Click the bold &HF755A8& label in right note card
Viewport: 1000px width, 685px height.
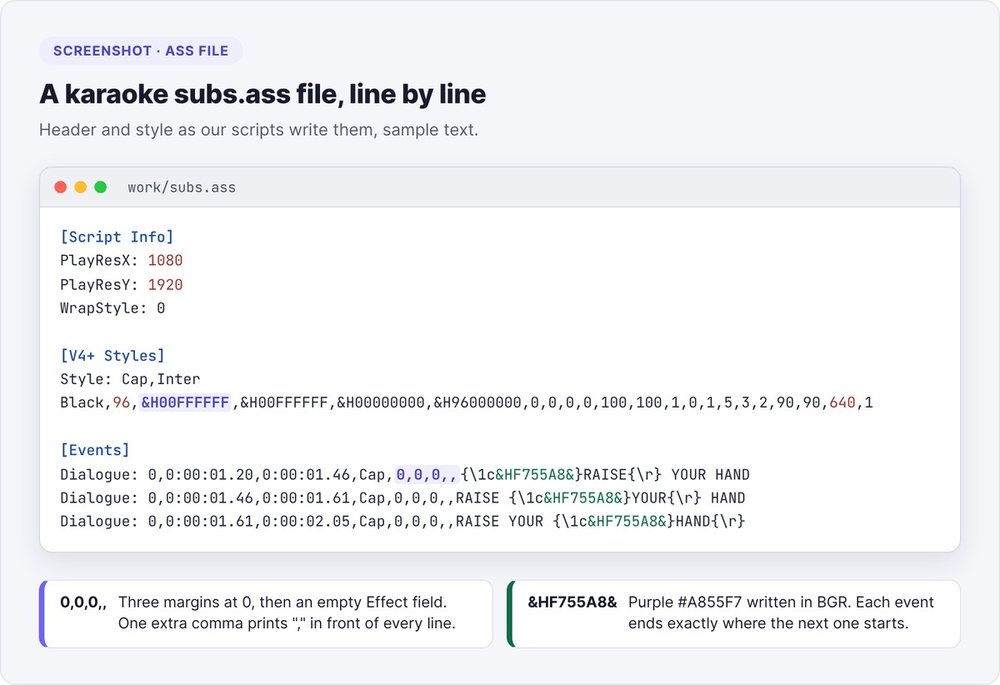point(572,602)
